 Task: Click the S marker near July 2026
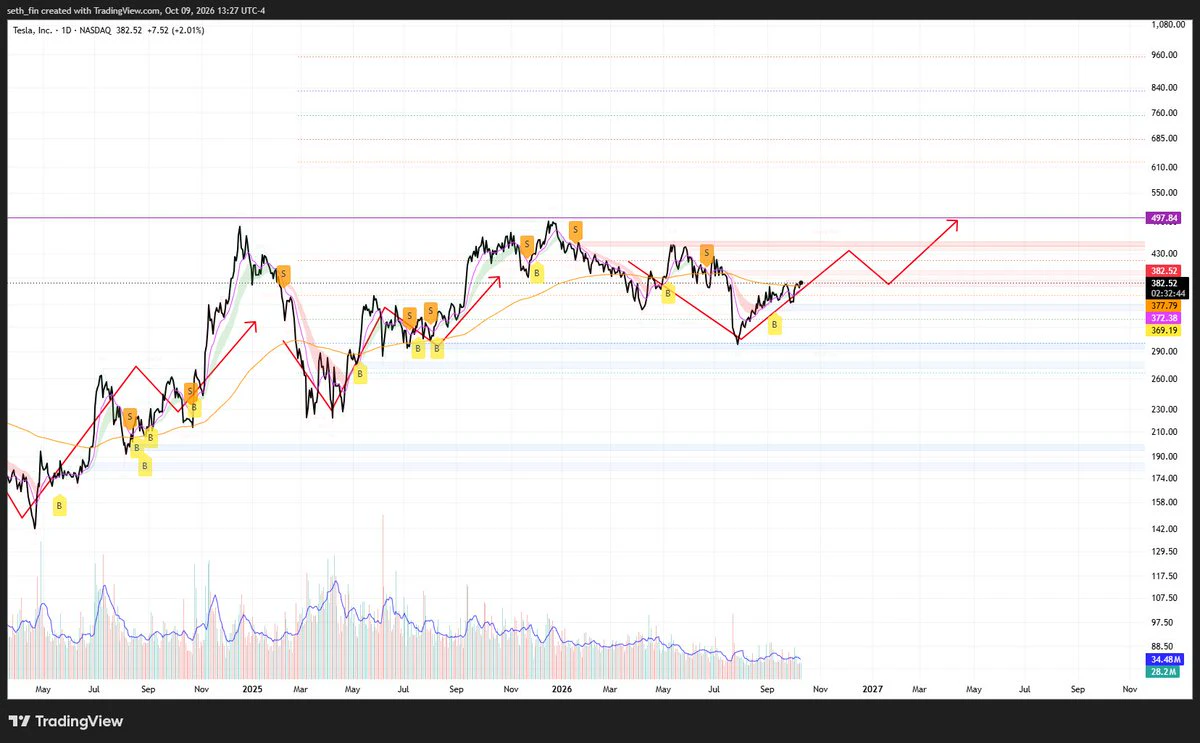pos(706,252)
